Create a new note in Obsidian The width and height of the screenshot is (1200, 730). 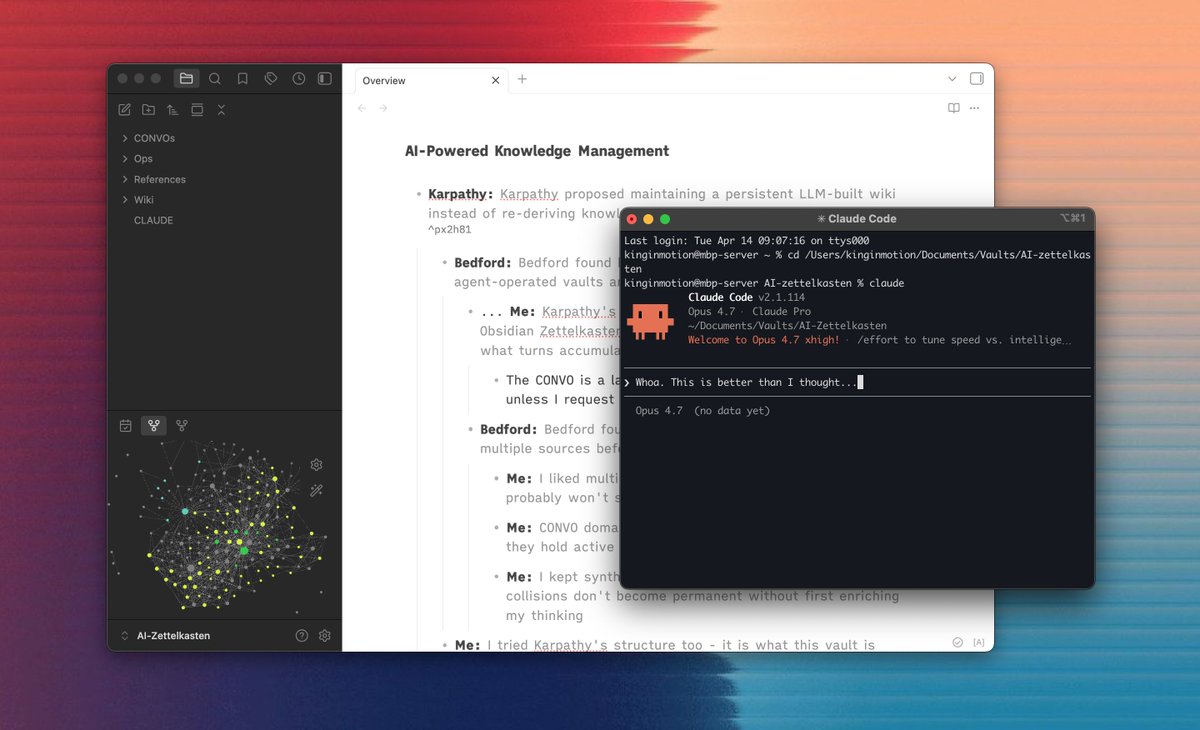(x=125, y=109)
